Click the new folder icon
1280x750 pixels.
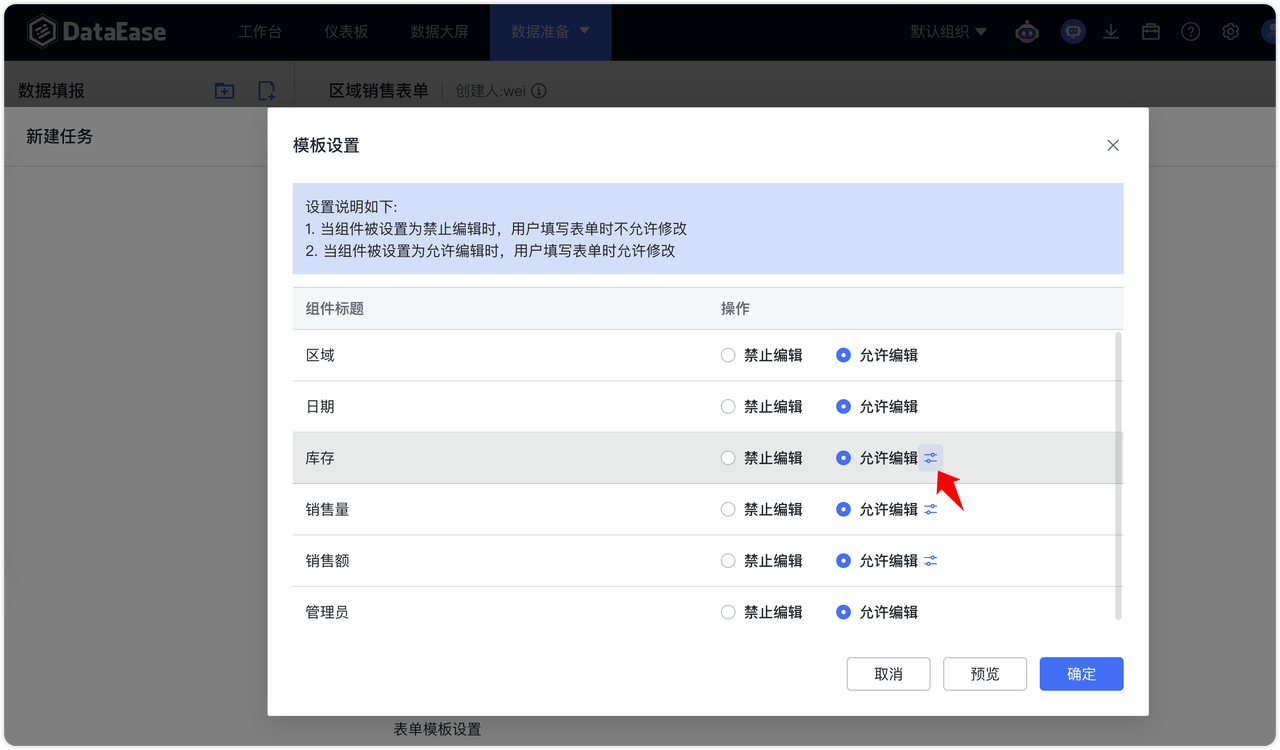tap(224, 91)
